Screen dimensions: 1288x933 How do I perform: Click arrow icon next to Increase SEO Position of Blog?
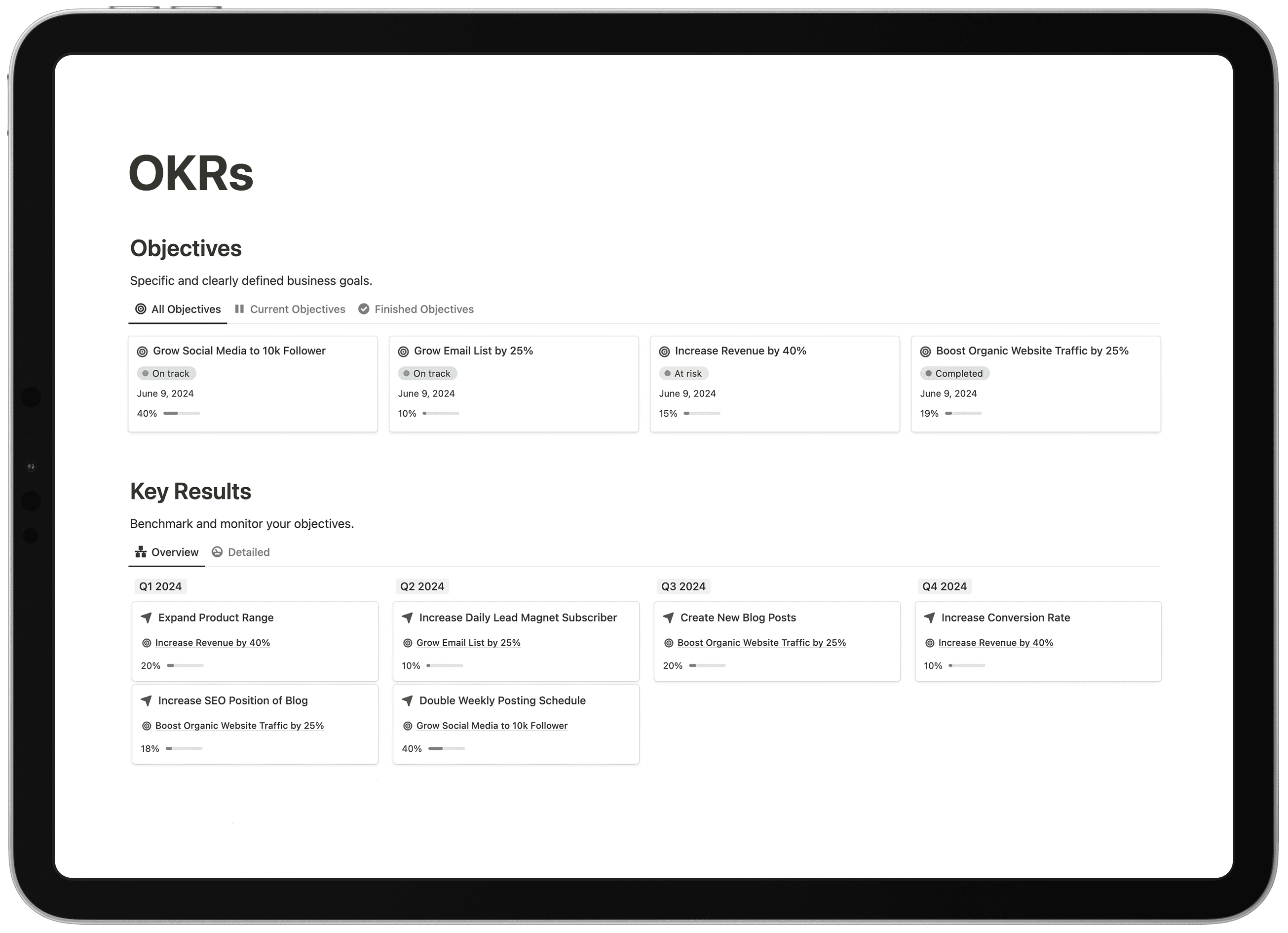147,700
